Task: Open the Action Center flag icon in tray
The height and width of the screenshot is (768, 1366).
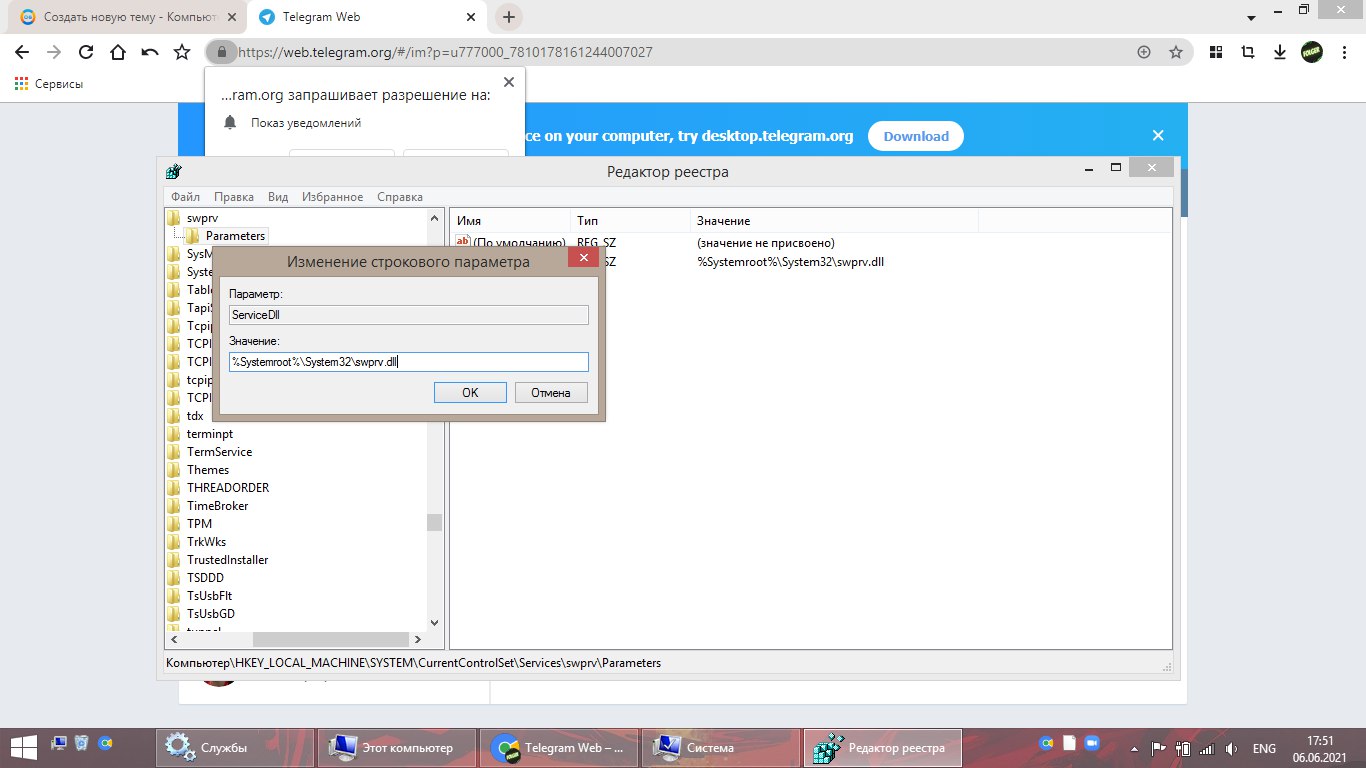Action: click(x=1159, y=748)
